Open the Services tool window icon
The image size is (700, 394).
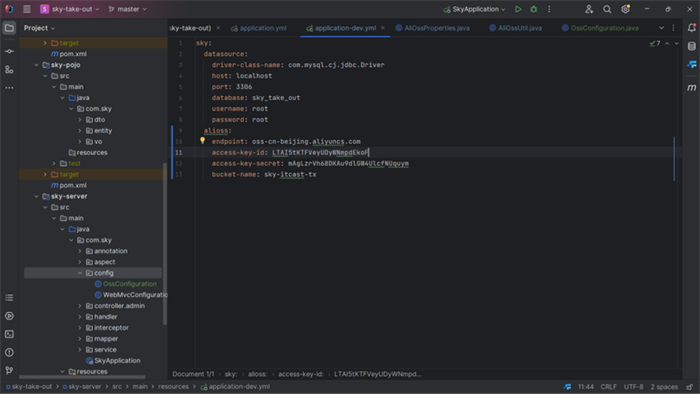coord(9,316)
